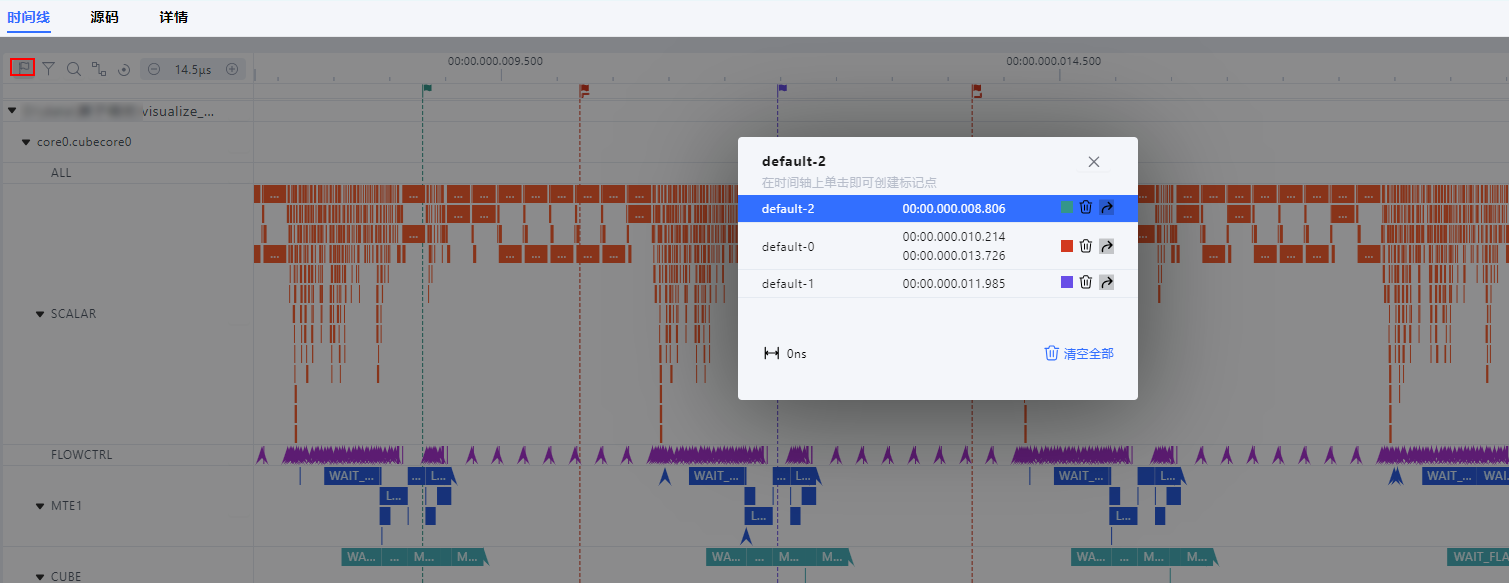Switch to the 源码 tab
Image resolution: width=1509 pixels, height=583 pixels.
pyautogui.click(x=104, y=18)
